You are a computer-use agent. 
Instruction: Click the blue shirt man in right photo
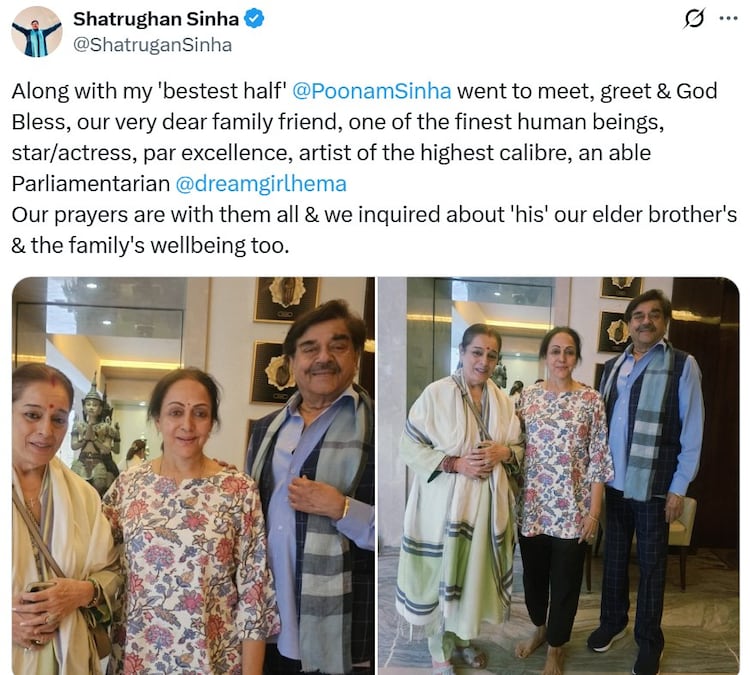point(648,474)
